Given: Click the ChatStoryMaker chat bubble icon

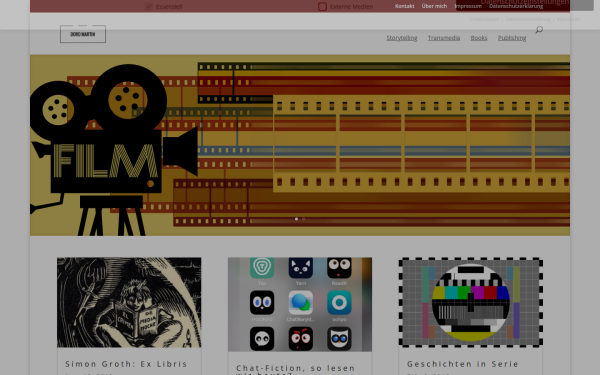Looking at the screenshot, I should [300, 302].
